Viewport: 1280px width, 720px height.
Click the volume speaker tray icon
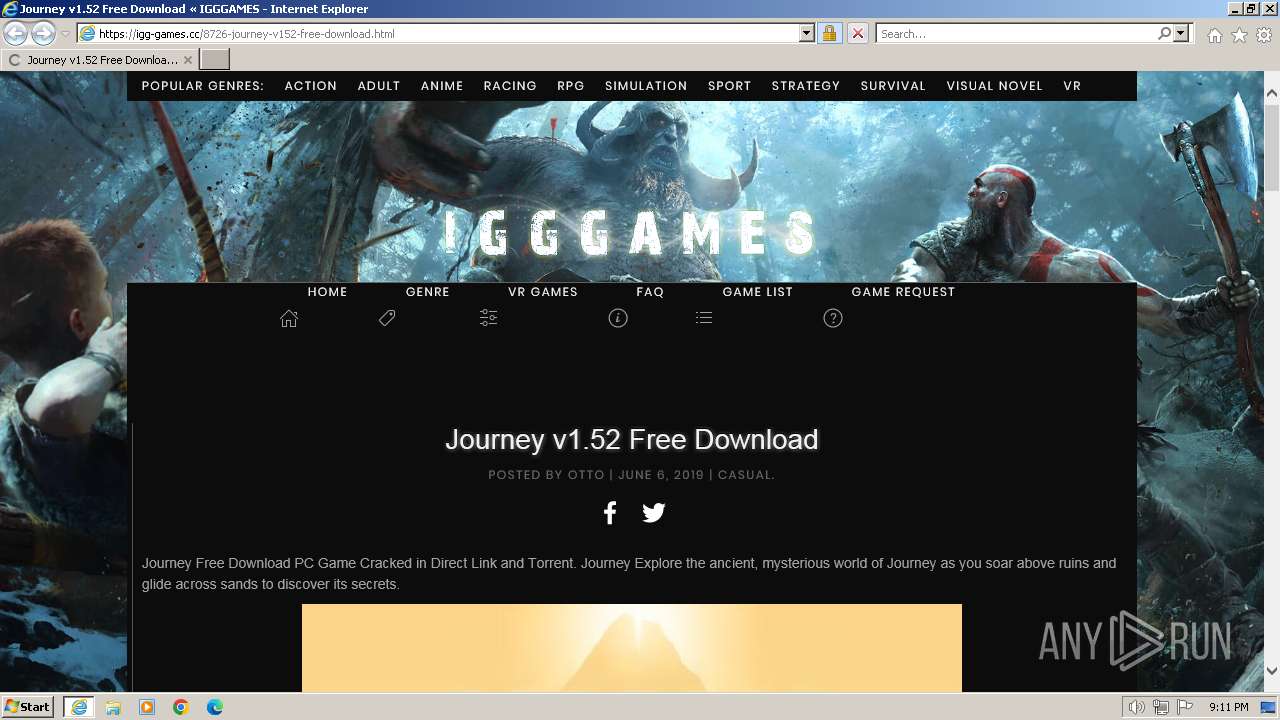coord(1137,707)
